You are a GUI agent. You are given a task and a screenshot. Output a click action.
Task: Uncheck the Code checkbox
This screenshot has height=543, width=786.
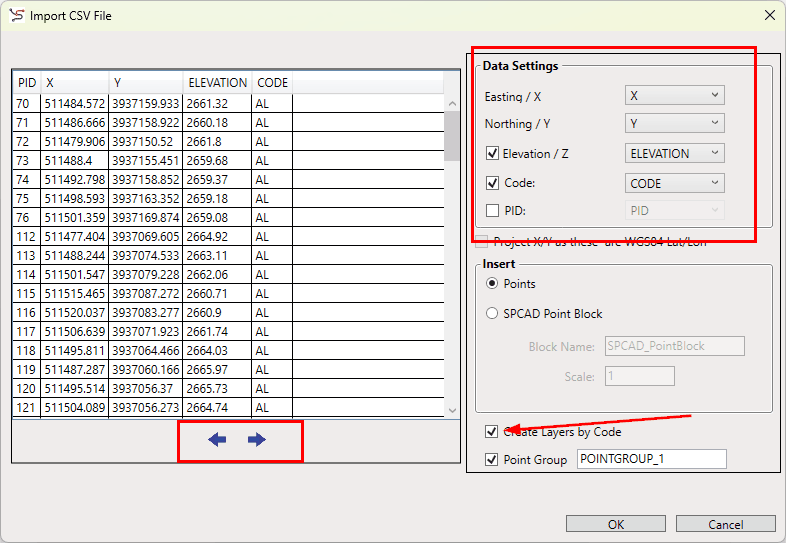pyautogui.click(x=492, y=184)
